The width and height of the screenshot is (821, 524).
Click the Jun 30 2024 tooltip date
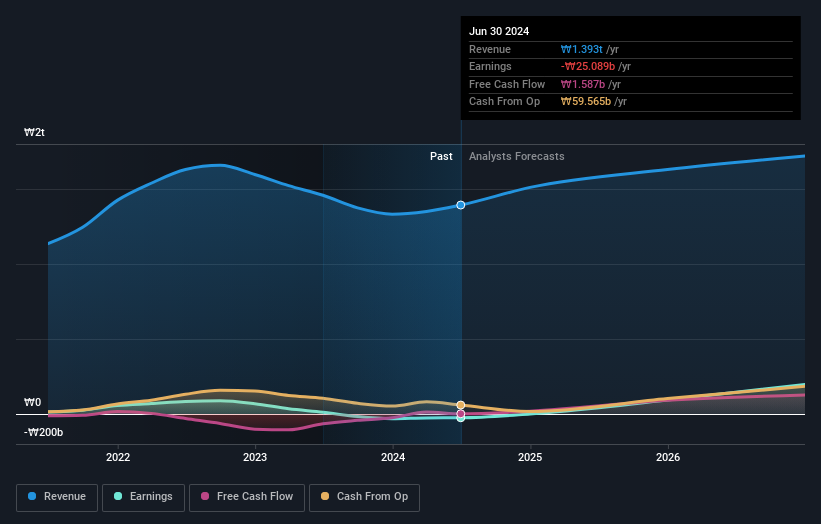(x=499, y=31)
